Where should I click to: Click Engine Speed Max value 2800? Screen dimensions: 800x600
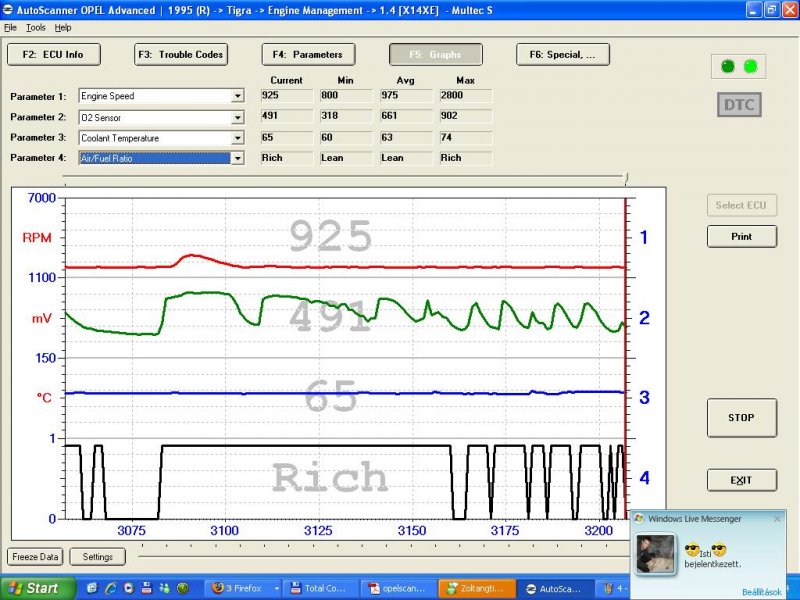point(466,95)
